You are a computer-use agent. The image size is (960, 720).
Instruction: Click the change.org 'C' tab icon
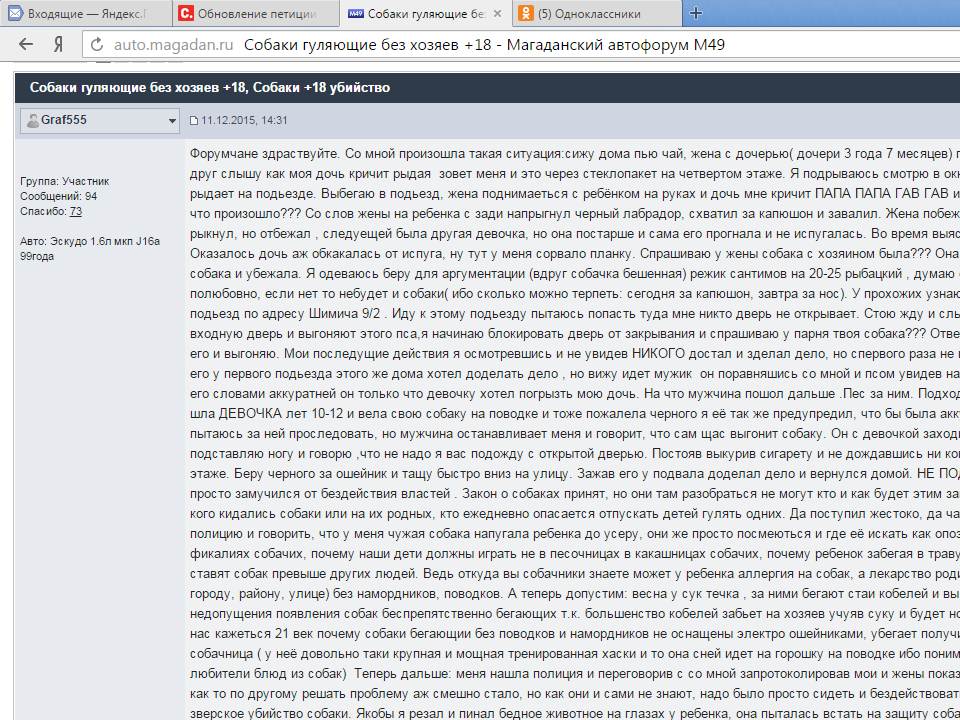point(185,14)
